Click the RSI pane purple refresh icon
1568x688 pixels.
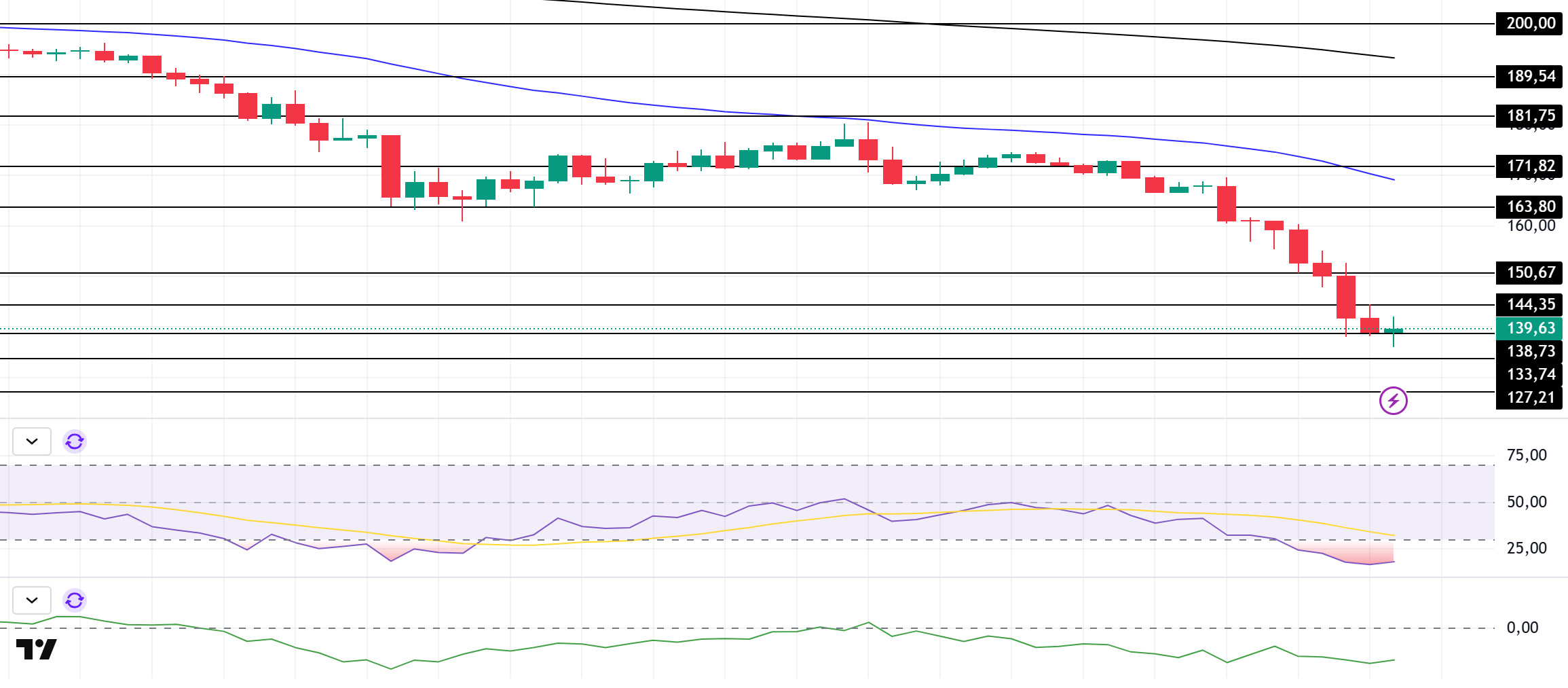pos(75,441)
